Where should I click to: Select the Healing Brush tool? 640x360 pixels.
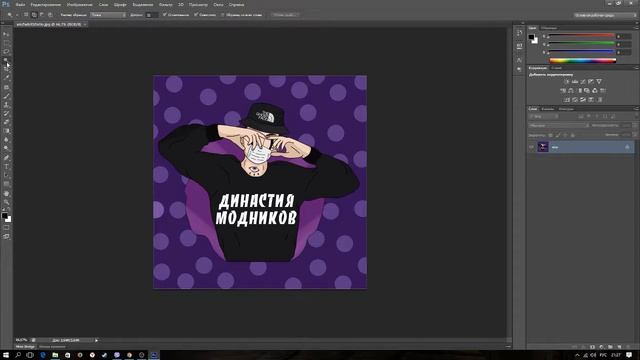pos(6,87)
